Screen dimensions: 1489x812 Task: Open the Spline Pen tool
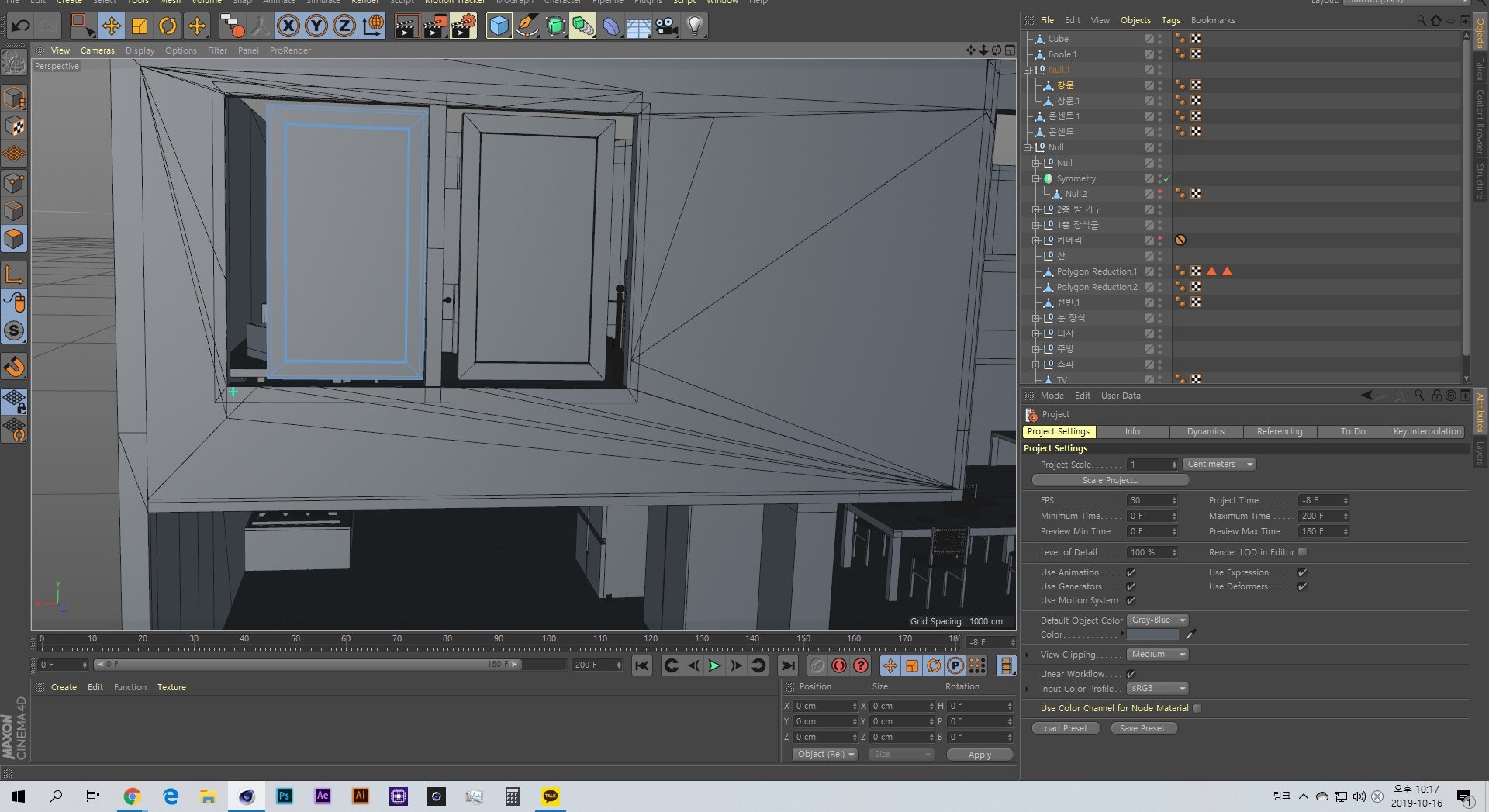coord(527,26)
